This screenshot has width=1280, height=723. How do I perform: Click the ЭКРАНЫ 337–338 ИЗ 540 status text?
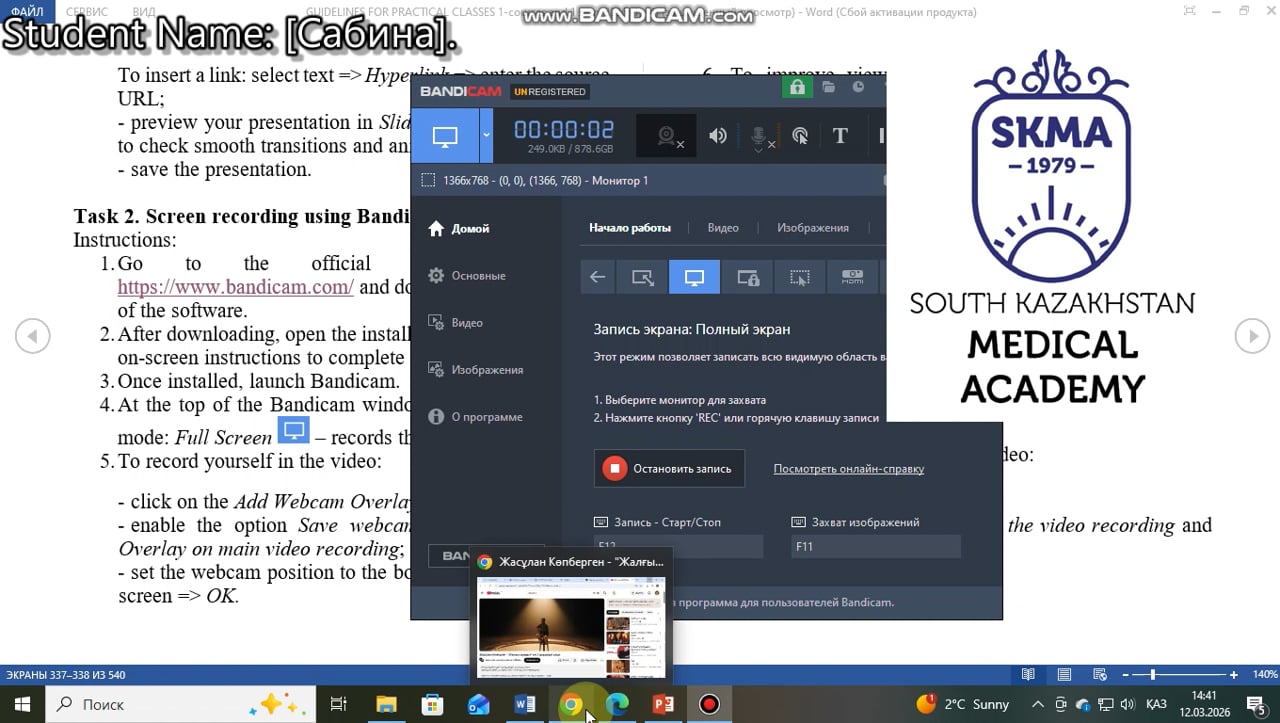(x=66, y=675)
